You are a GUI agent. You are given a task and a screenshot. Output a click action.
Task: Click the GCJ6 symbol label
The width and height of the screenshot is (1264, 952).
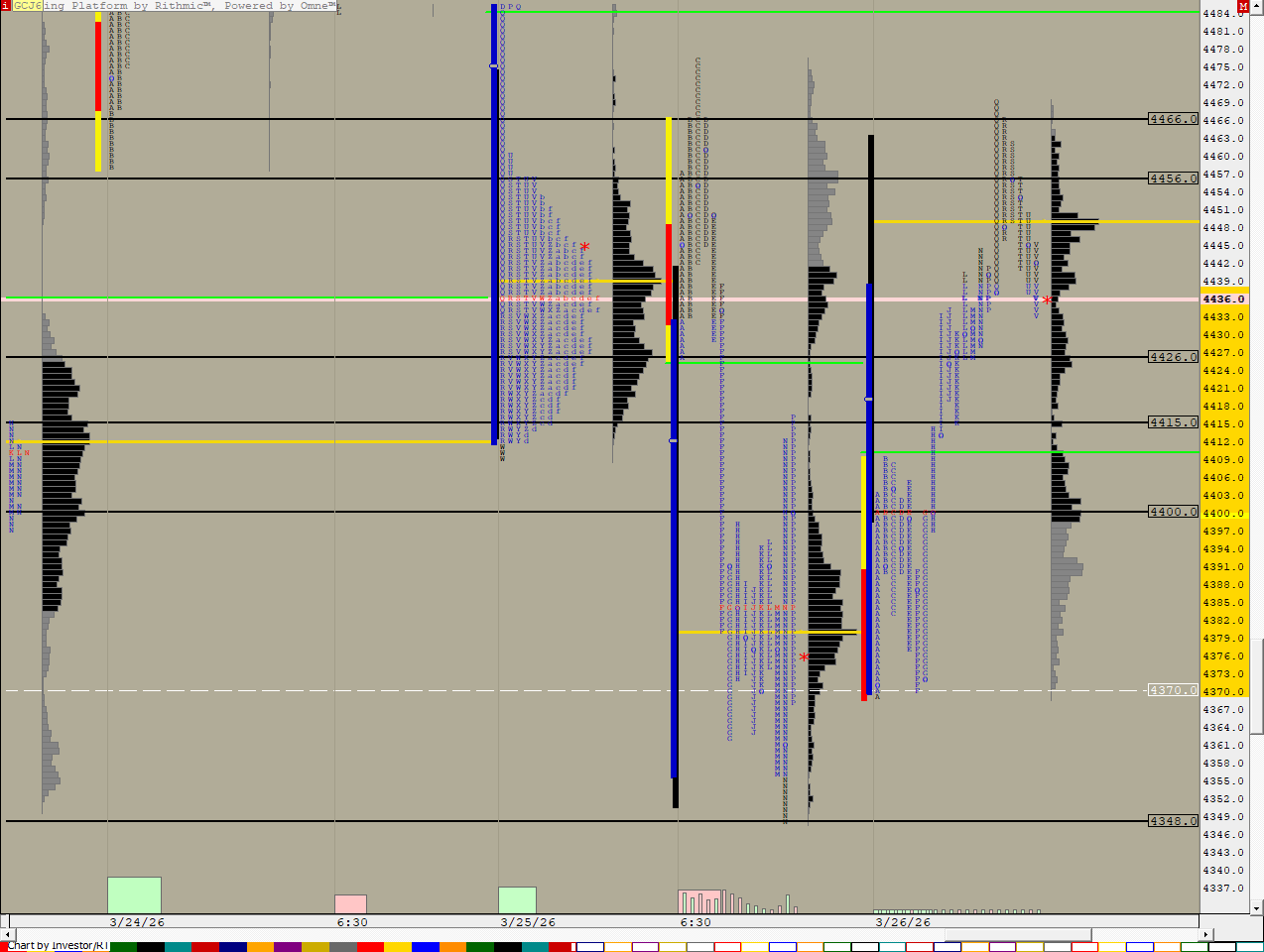point(27,6)
